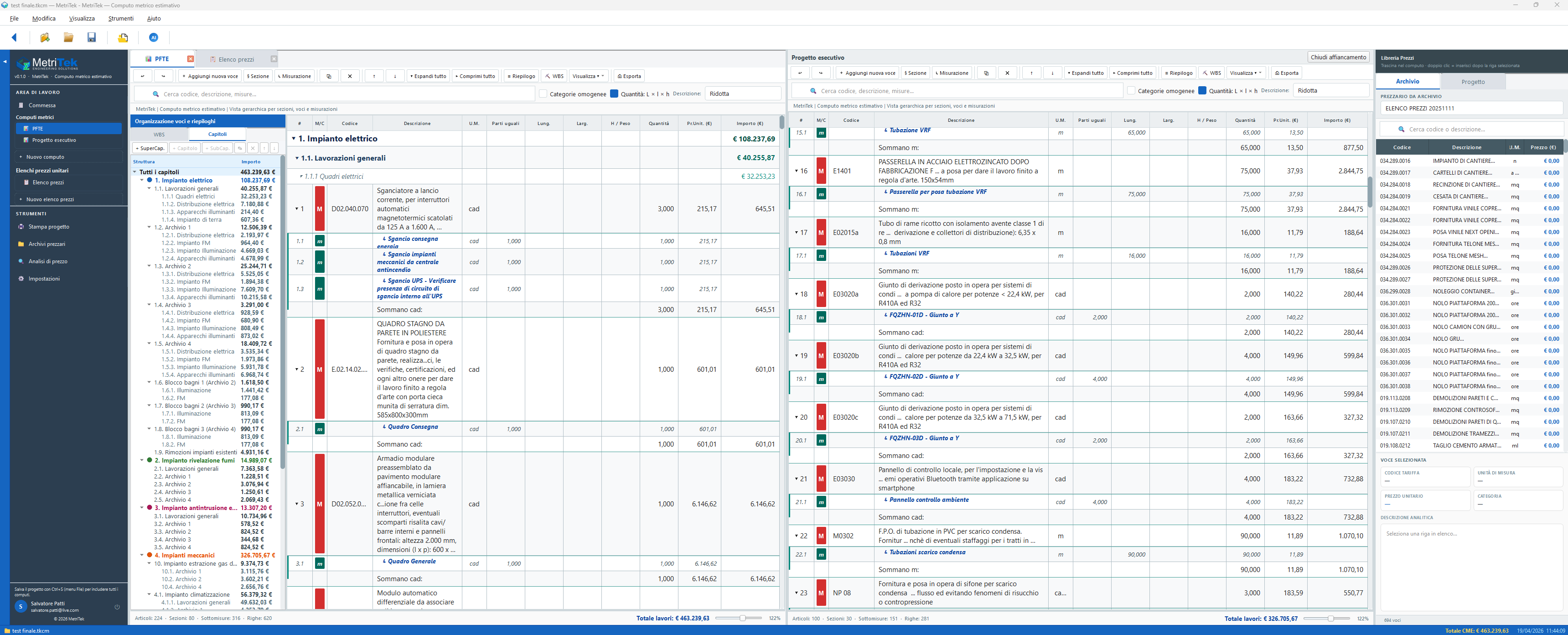
Task: Collapse row 16 E1401 in Progetto esecutivo
Action: [797, 171]
